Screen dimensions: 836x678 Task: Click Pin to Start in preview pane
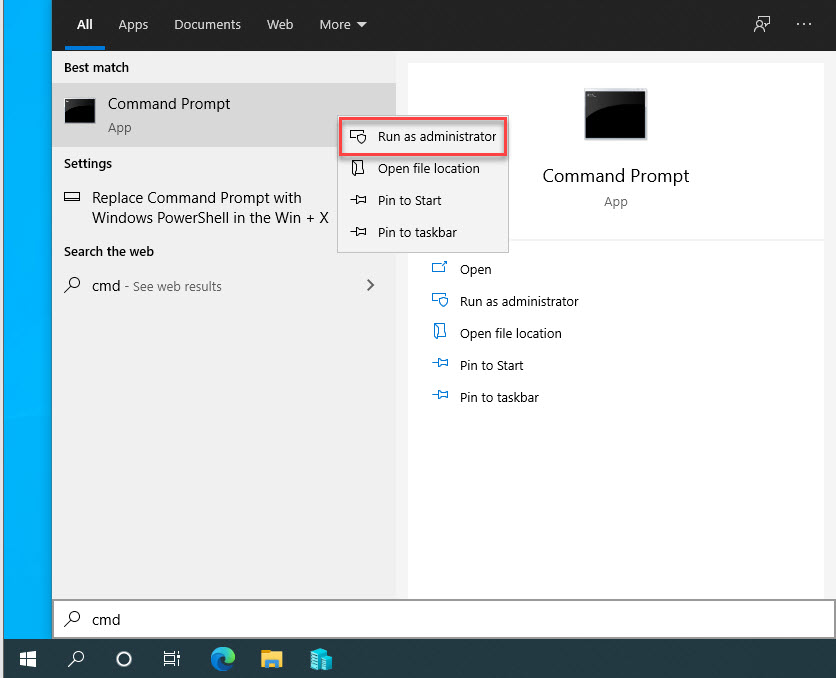[x=492, y=366]
